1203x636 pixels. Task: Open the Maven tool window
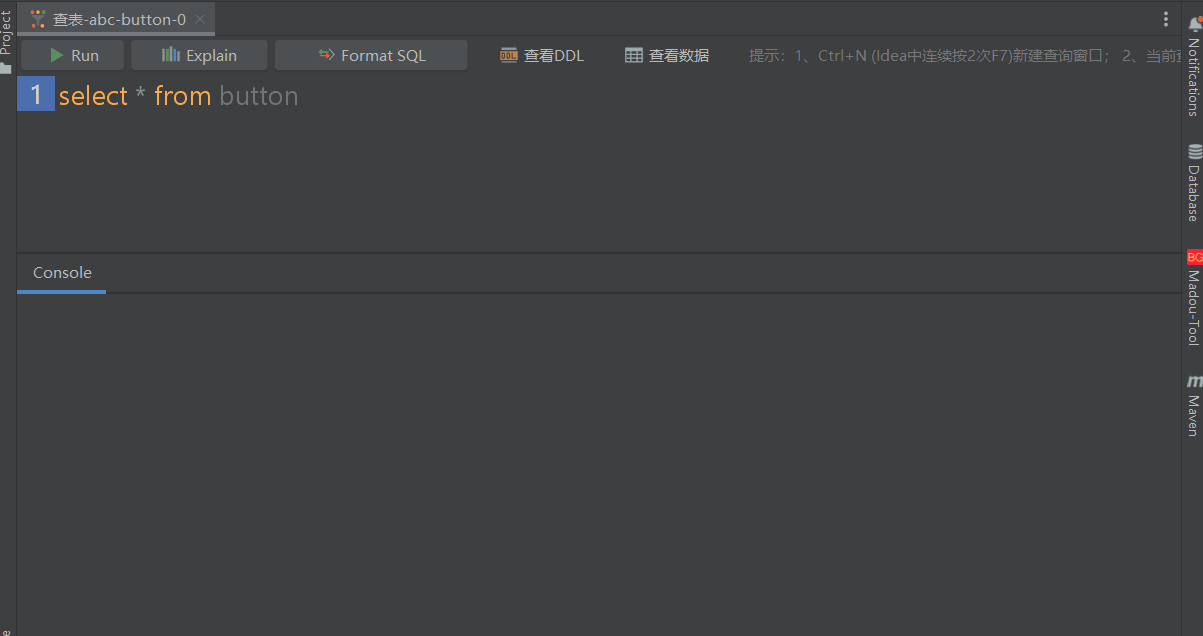point(1193,406)
